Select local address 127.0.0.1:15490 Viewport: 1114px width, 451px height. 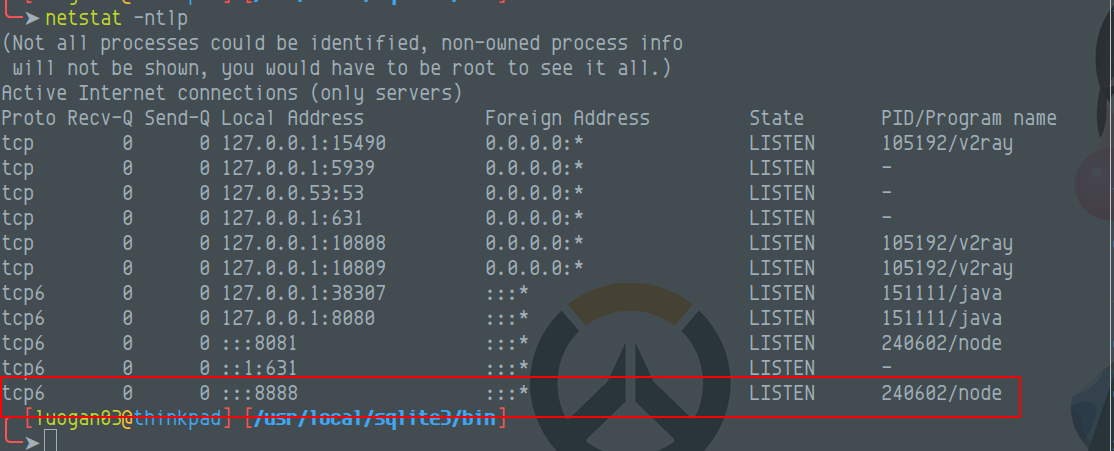[303, 143]
